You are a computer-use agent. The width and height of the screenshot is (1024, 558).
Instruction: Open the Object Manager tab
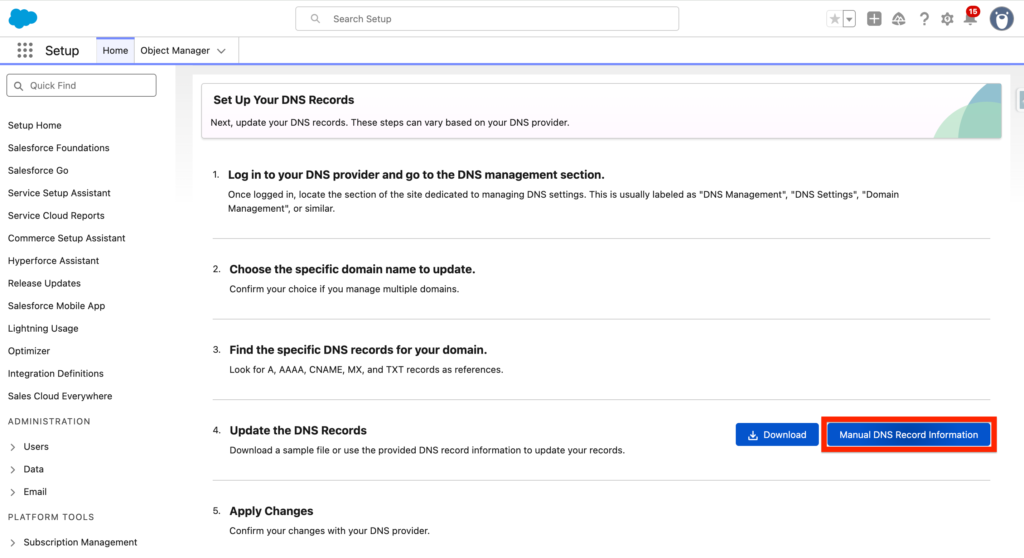click(175, 51)
